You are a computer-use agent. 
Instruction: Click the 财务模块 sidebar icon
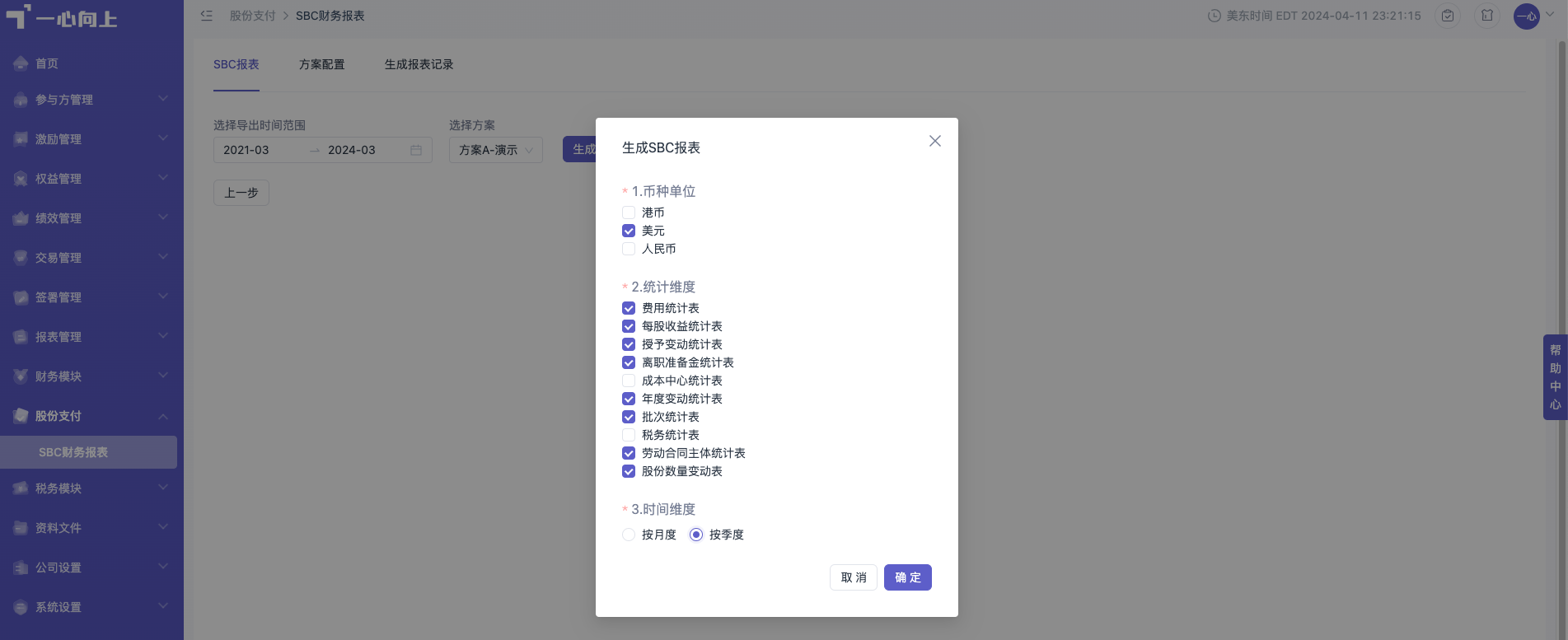(21, 376)
